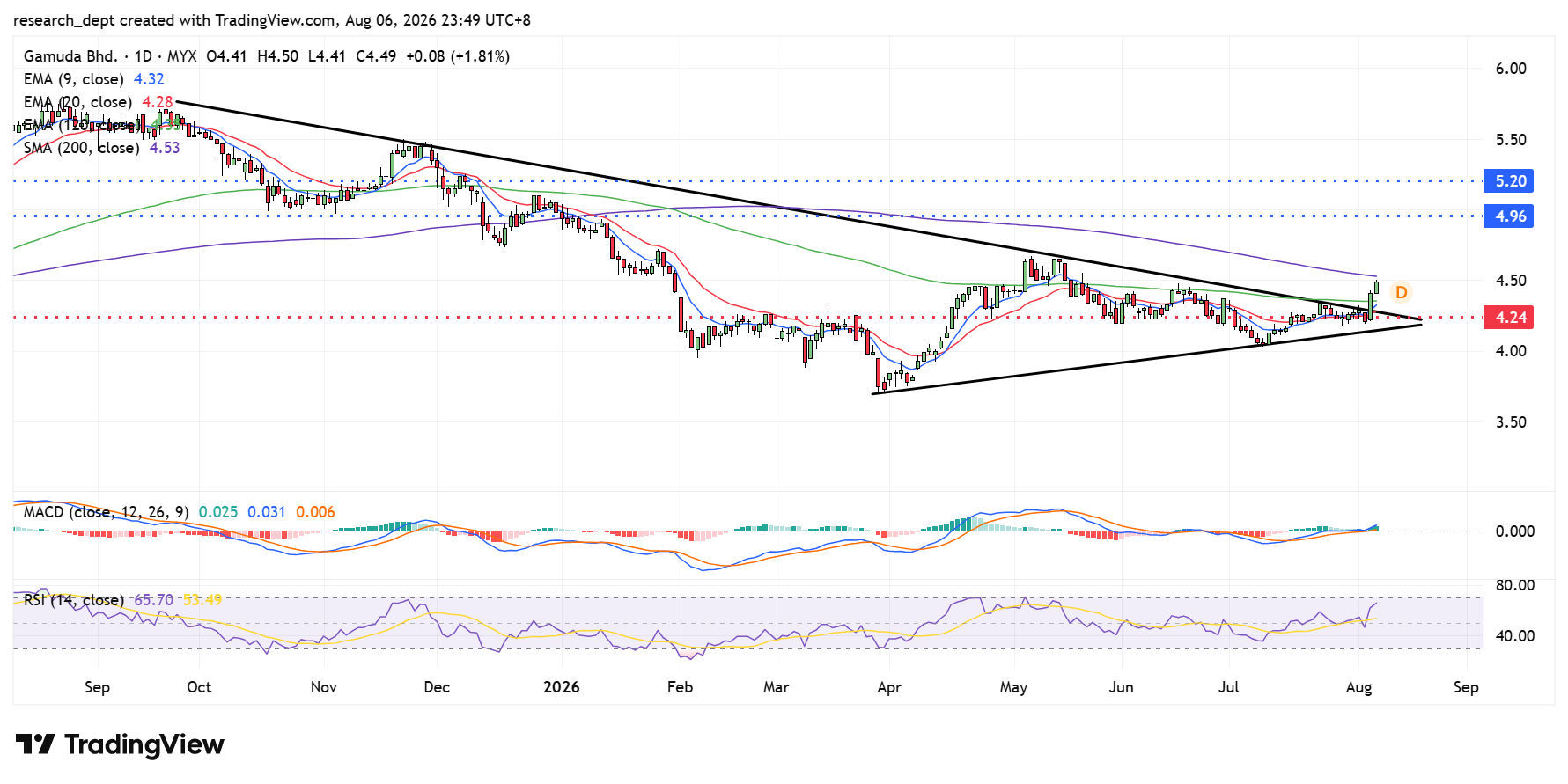Screen dimensions: 1568x784
Task: Select the open value O4.41
Action: [227, 56]
